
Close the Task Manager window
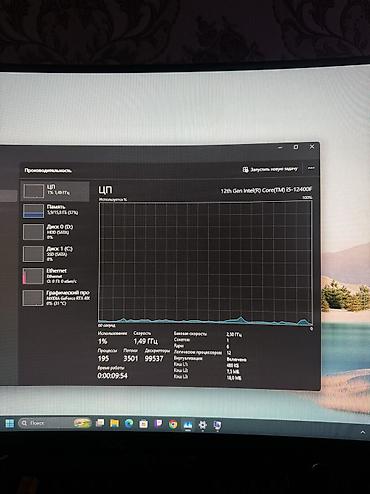(312, 147)
